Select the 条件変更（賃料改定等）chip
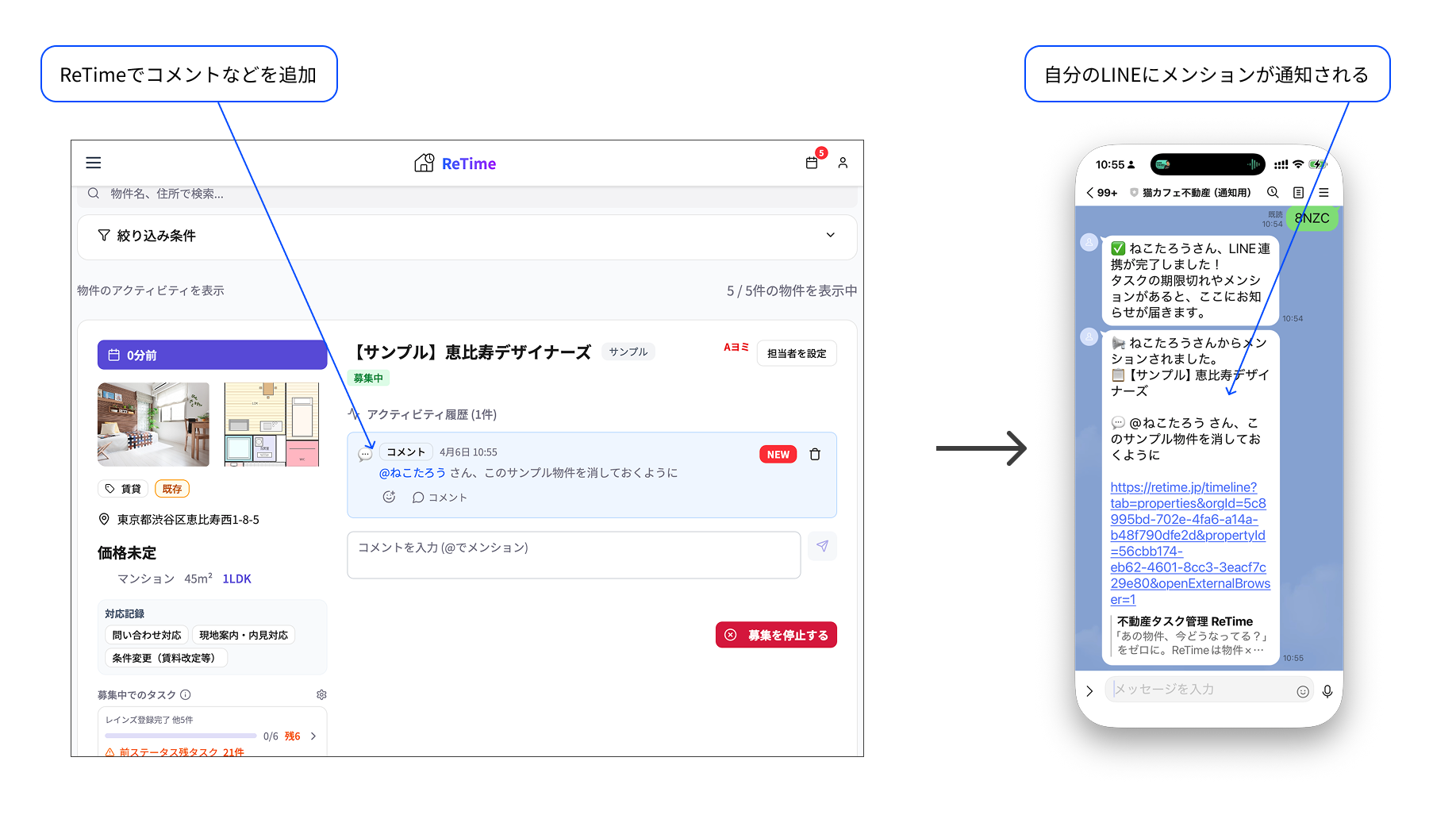 pyautogui.click(x=166, y=658)
